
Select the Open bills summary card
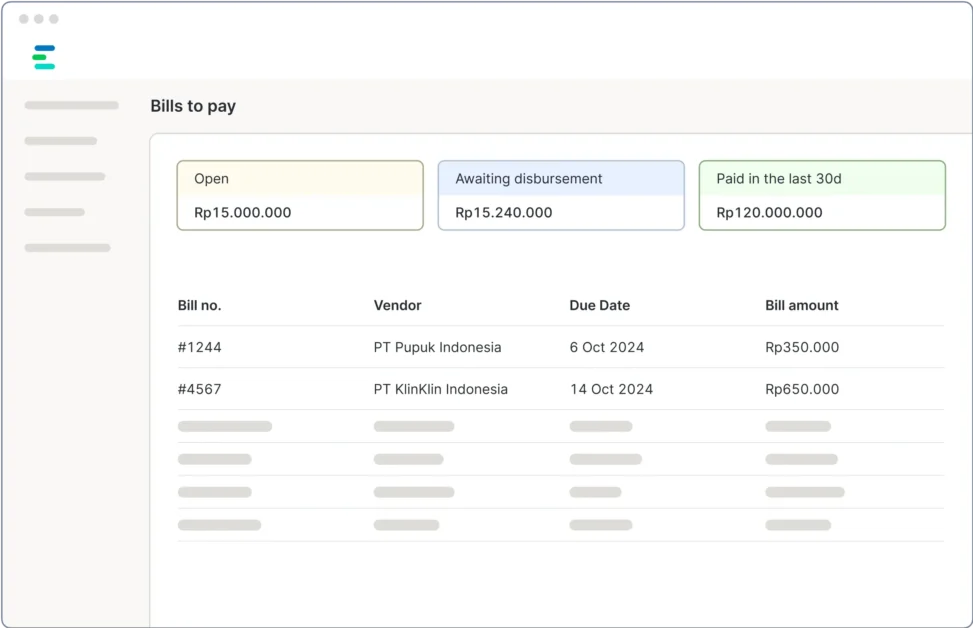pyautogui.click(x=300, y=195)
